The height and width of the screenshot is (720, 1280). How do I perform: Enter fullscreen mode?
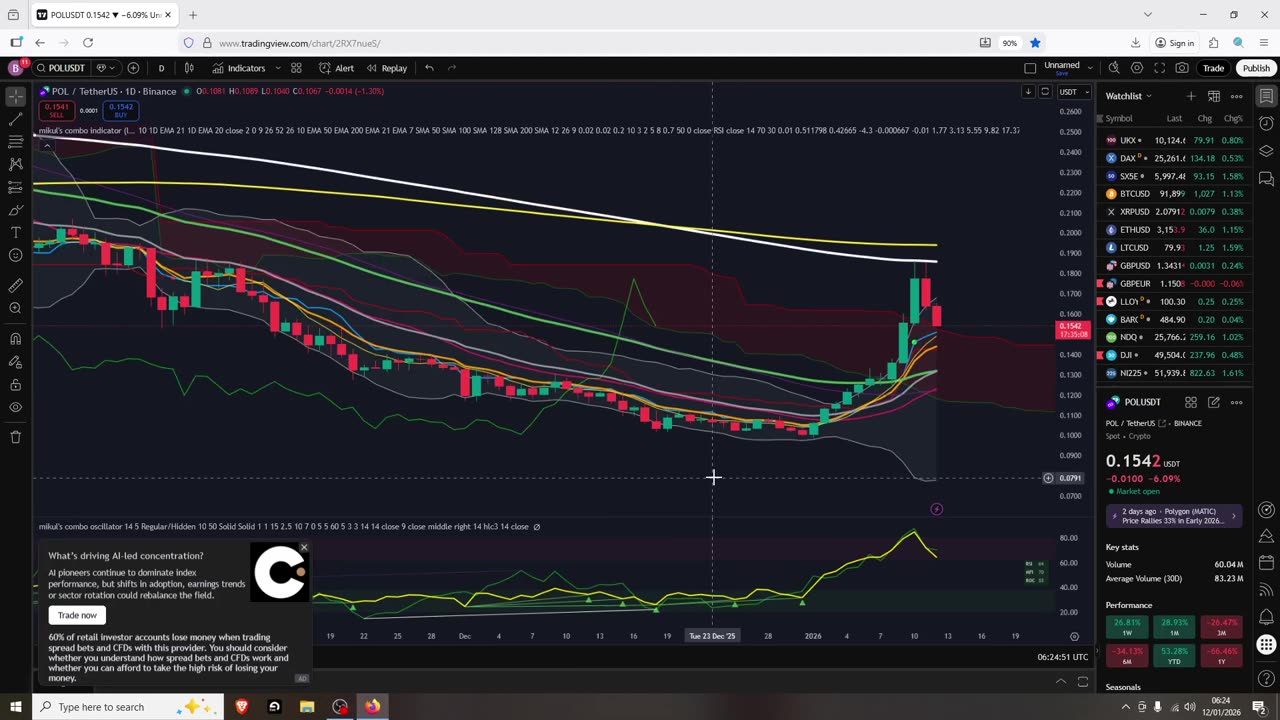point(1159,68)
